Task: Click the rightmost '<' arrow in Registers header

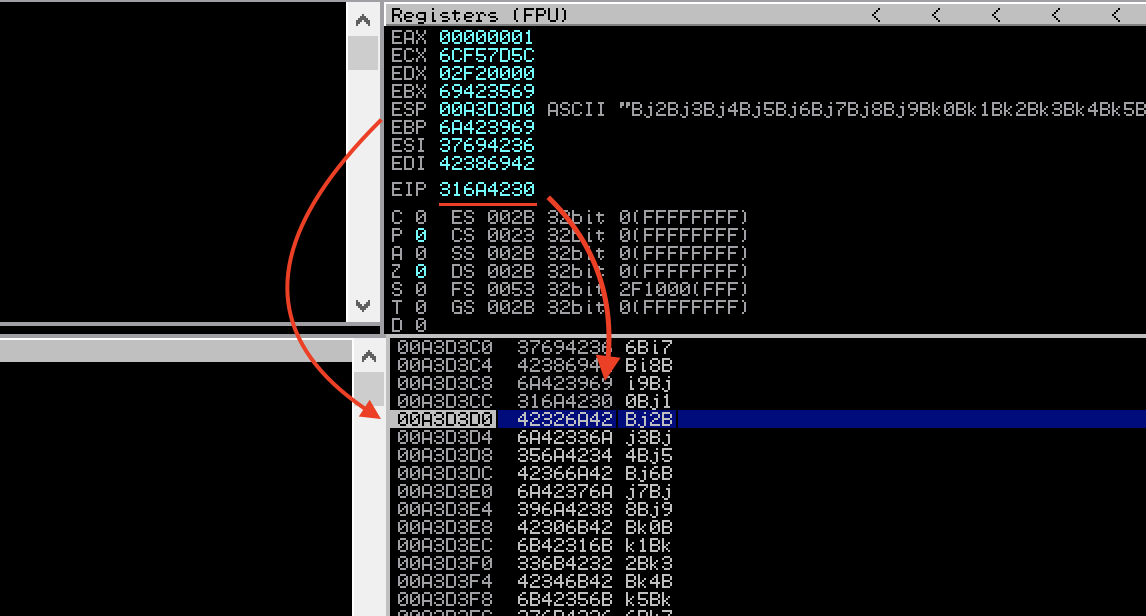Action: click(x=1116, y=15)
